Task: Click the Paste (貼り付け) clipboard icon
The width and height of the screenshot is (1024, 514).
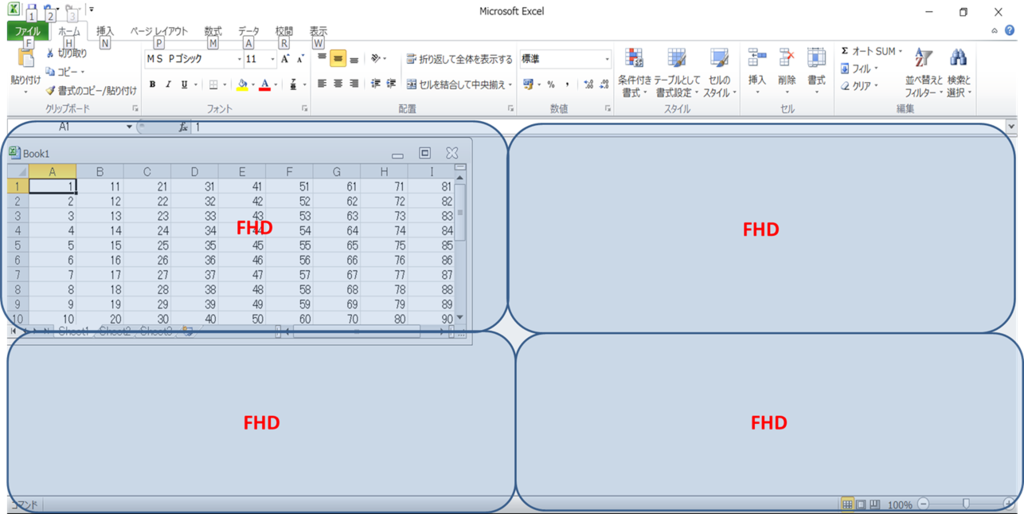Action: coord(25,59)
